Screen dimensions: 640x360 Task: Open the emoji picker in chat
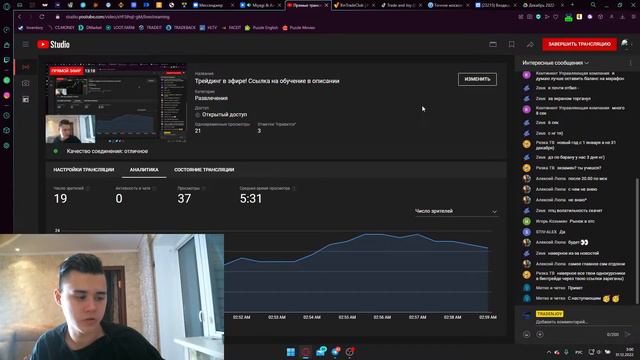click(x=527, y=334)
